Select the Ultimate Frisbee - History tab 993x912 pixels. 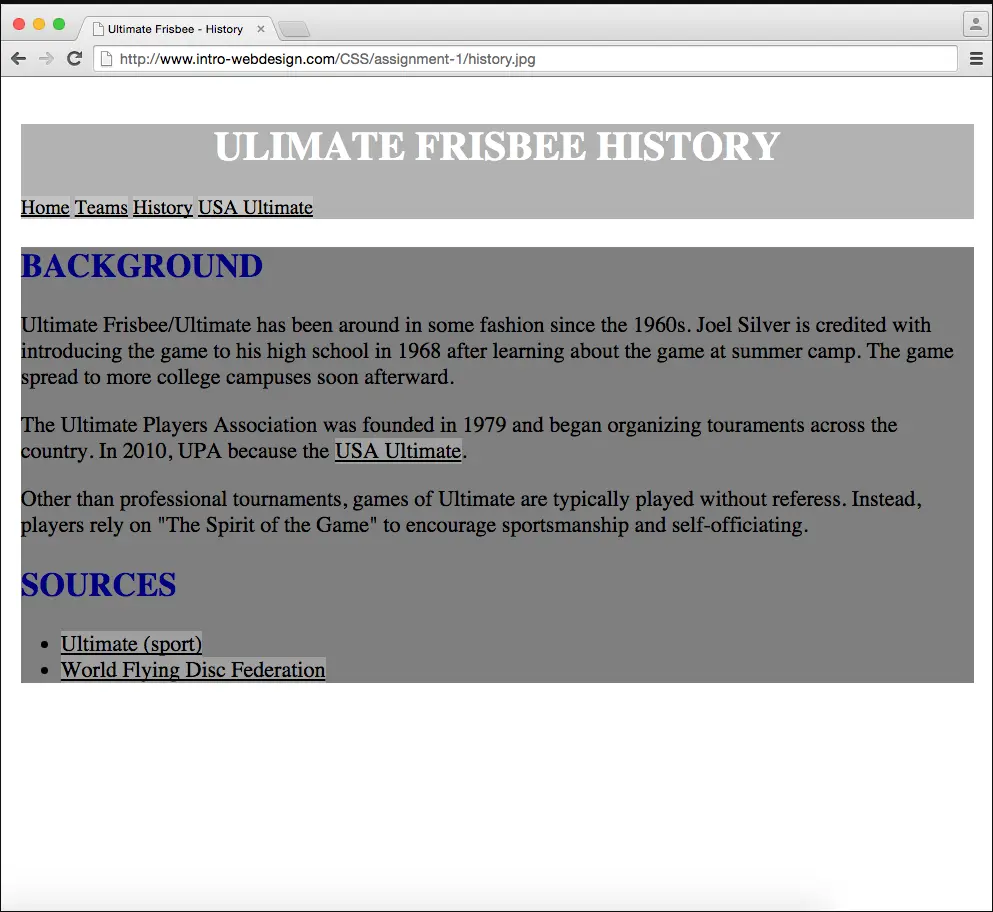(x=175, y=28)
